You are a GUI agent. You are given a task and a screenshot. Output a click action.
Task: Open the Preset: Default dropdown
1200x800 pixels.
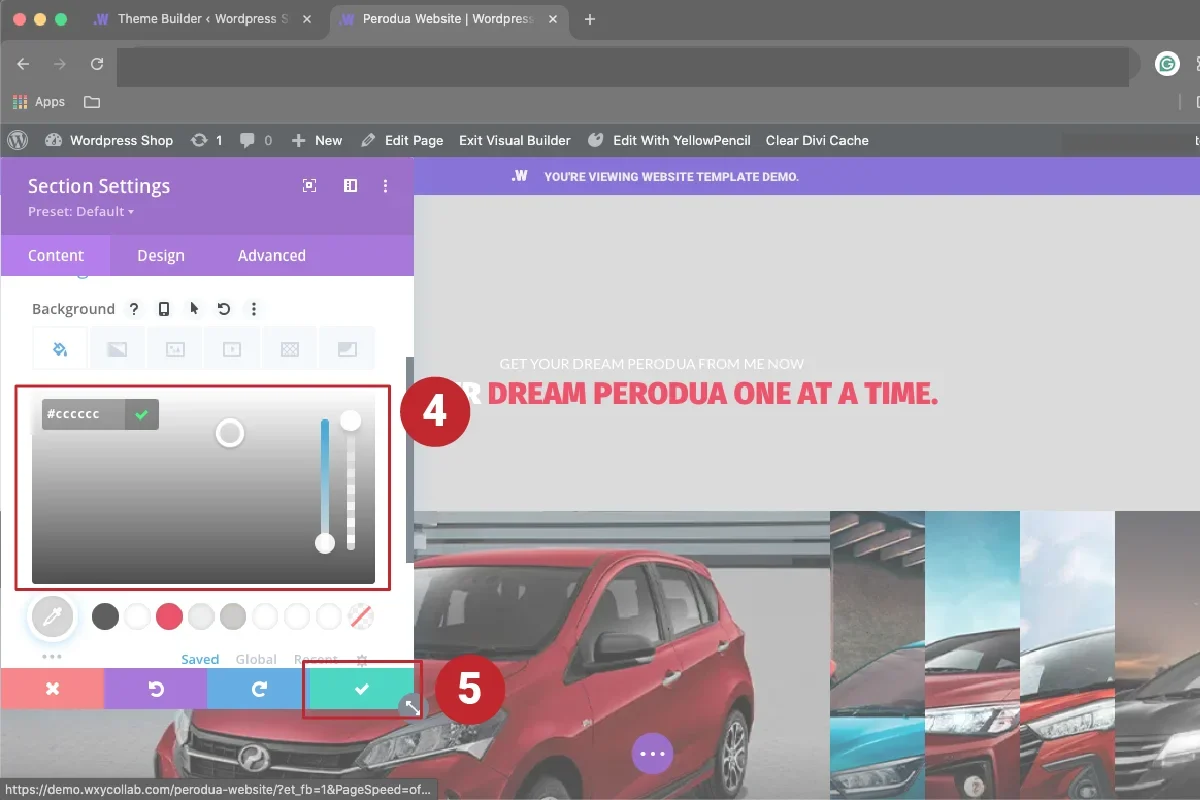click(x=81, y=211)
